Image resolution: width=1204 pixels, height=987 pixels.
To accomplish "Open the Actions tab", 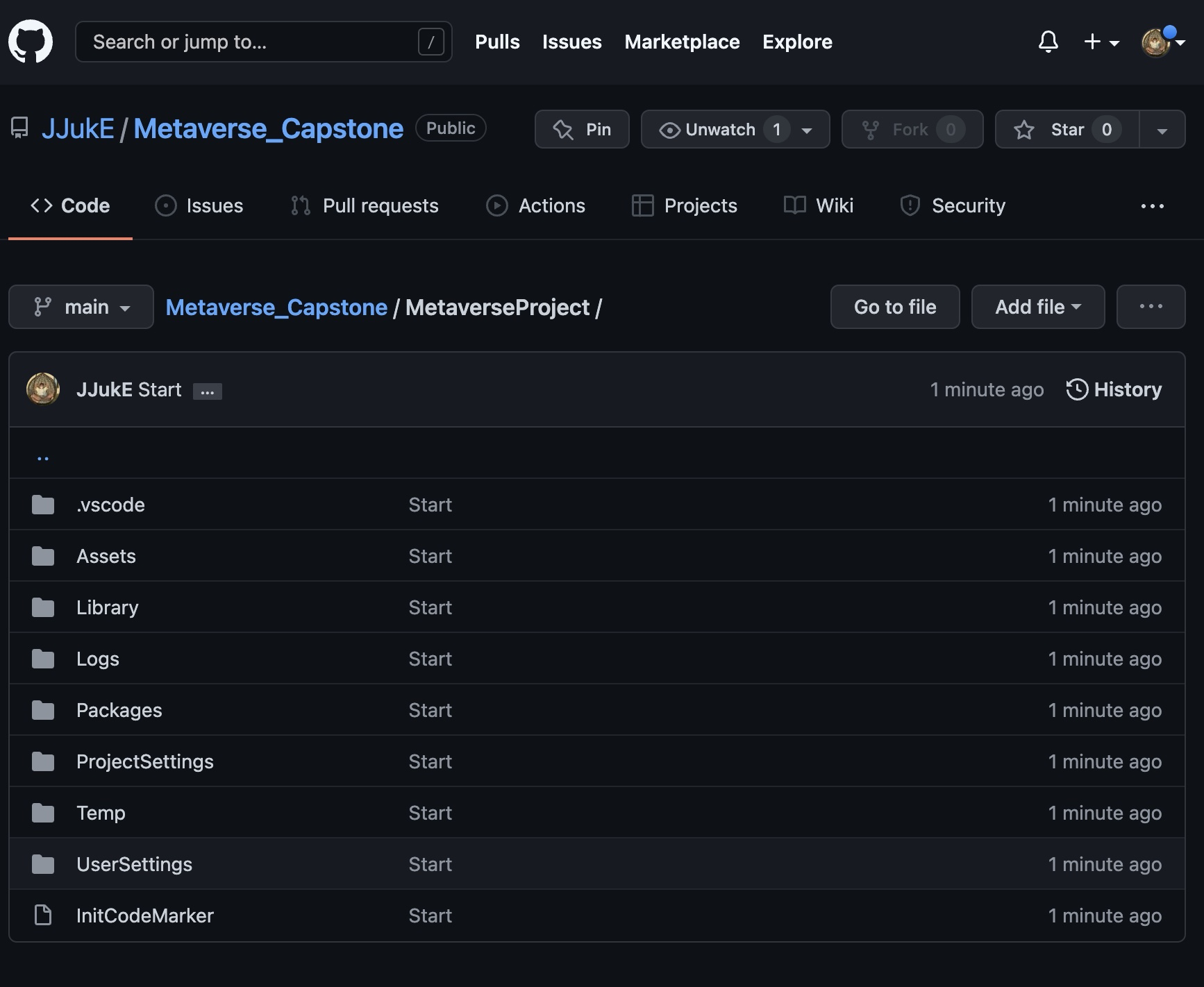I will point(535,206).
